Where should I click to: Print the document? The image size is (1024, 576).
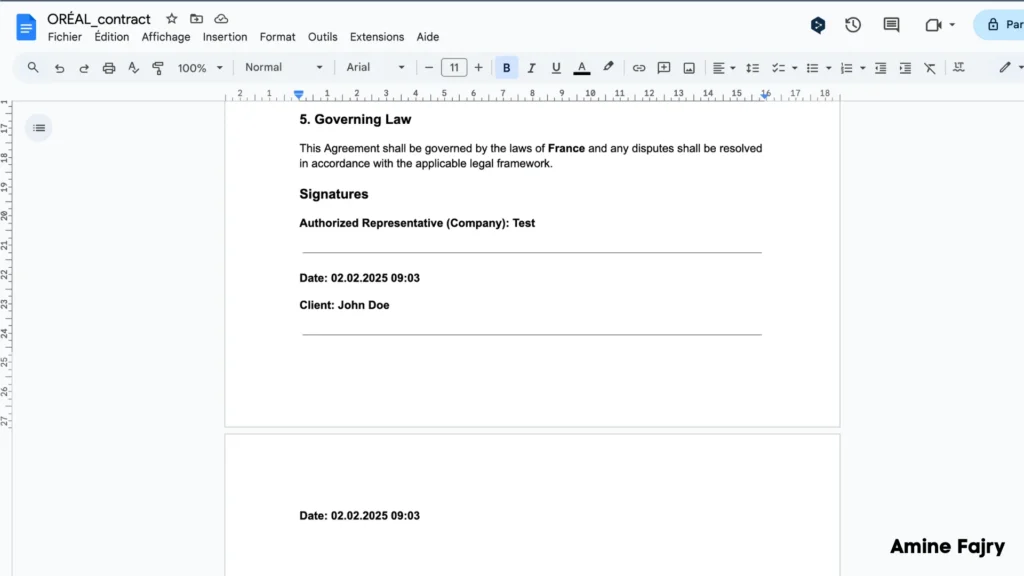pyautogui.click(x=108, y=68)
